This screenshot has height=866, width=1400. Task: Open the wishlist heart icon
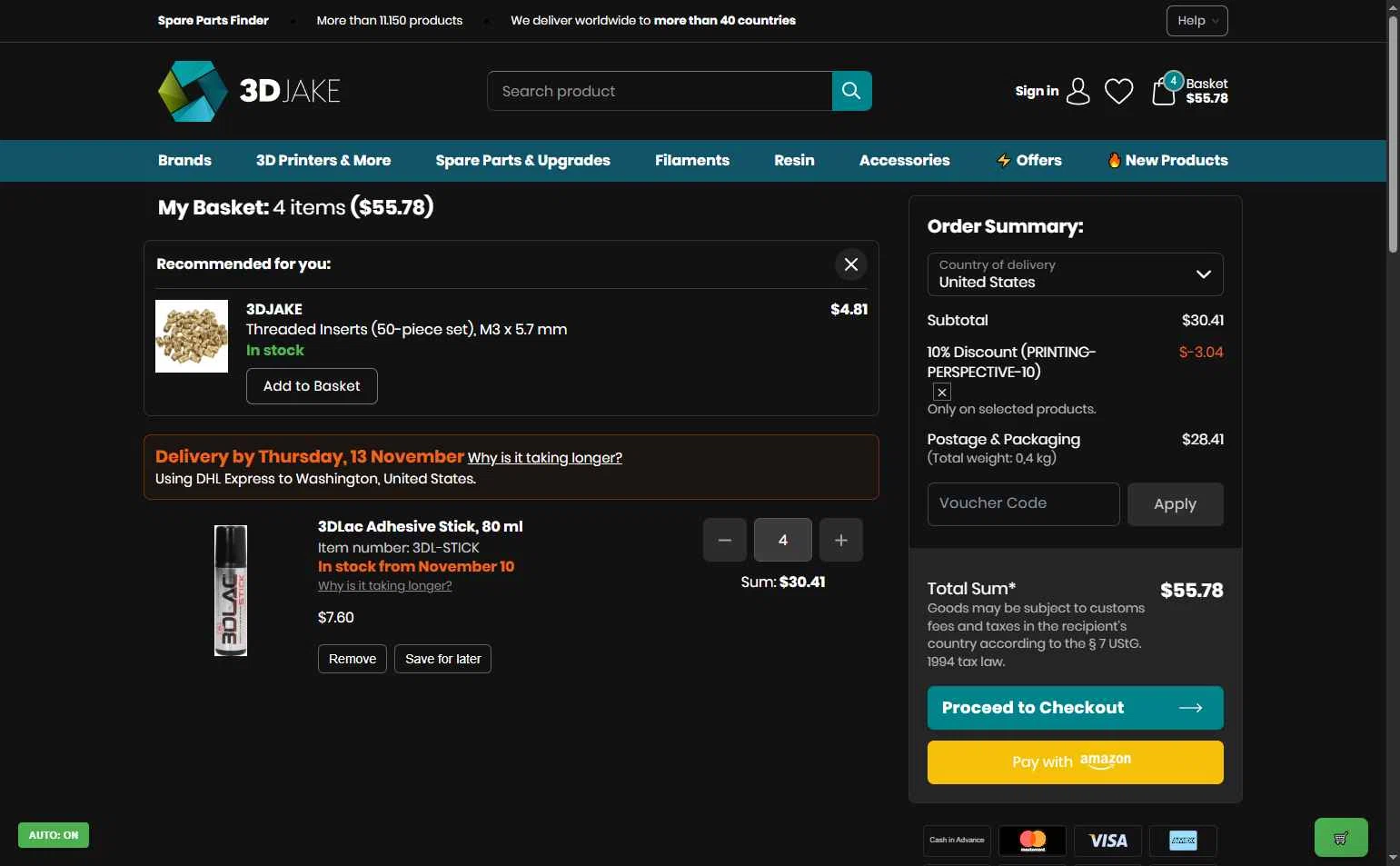1118,91
